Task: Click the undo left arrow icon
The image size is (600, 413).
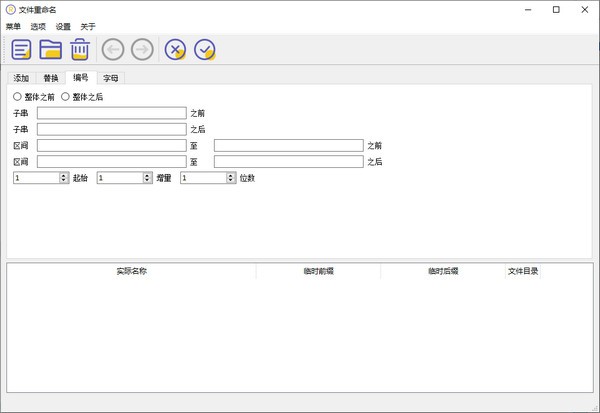Action: [113, 49]
